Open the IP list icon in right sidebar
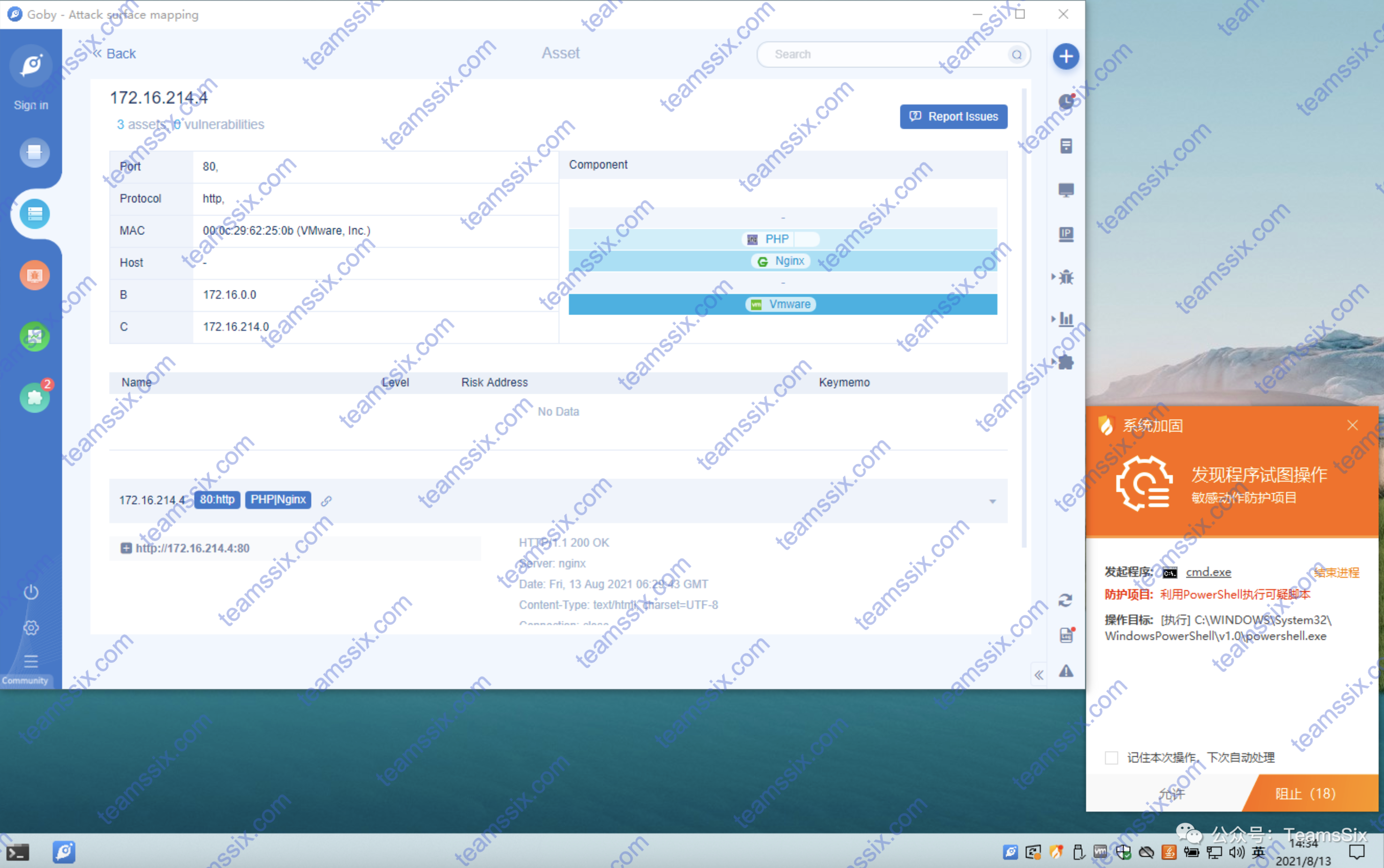The height and width of the screenshot is (868, 1384). (x=1066, y=234)
